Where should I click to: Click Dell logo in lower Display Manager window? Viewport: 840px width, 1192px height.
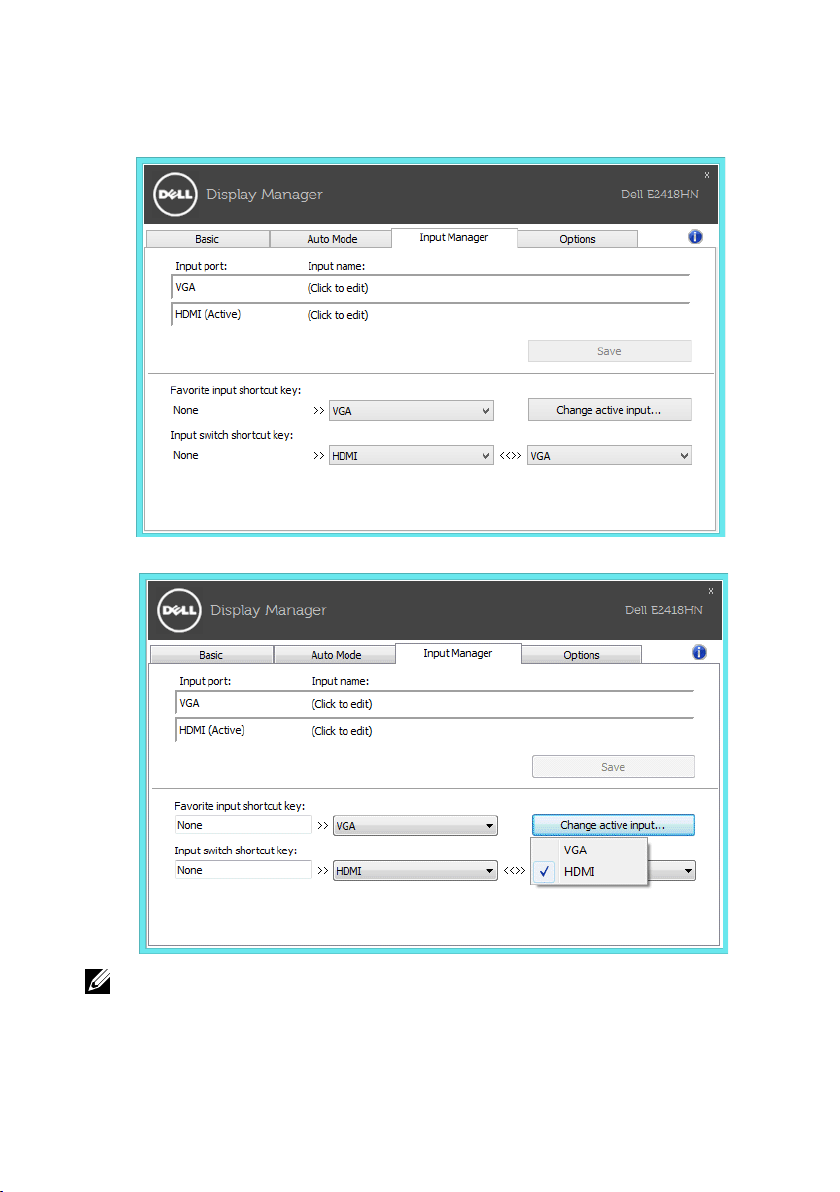point(179,610)
